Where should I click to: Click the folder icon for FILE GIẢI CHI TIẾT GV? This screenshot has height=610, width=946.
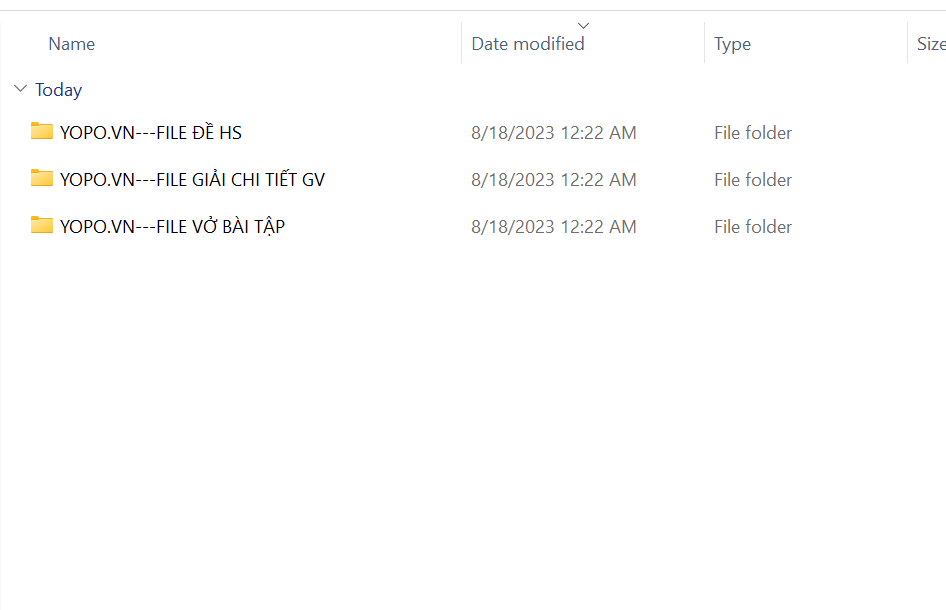point(41,178)
